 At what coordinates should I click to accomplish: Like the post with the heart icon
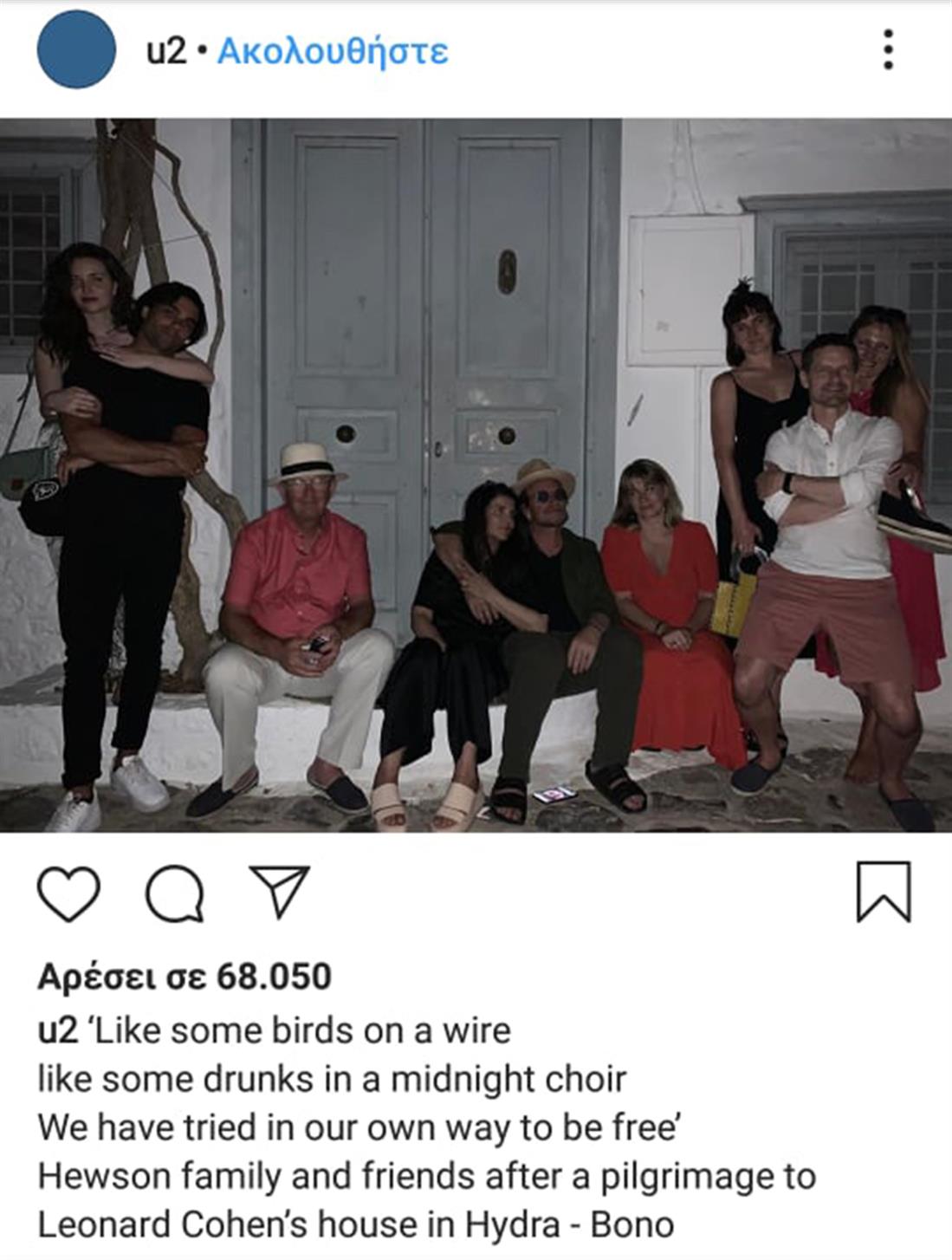[x=68, y=893]
